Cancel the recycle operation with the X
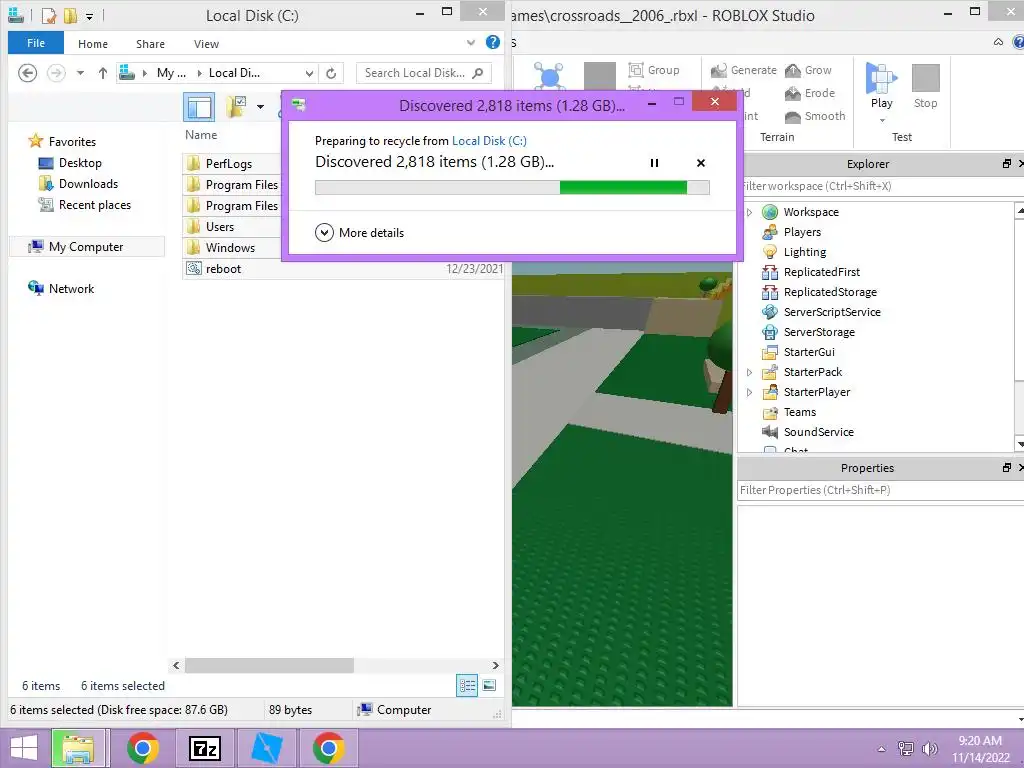This screenshot has width=1024, height=768. pyautogui.click(x=701, y=163)
